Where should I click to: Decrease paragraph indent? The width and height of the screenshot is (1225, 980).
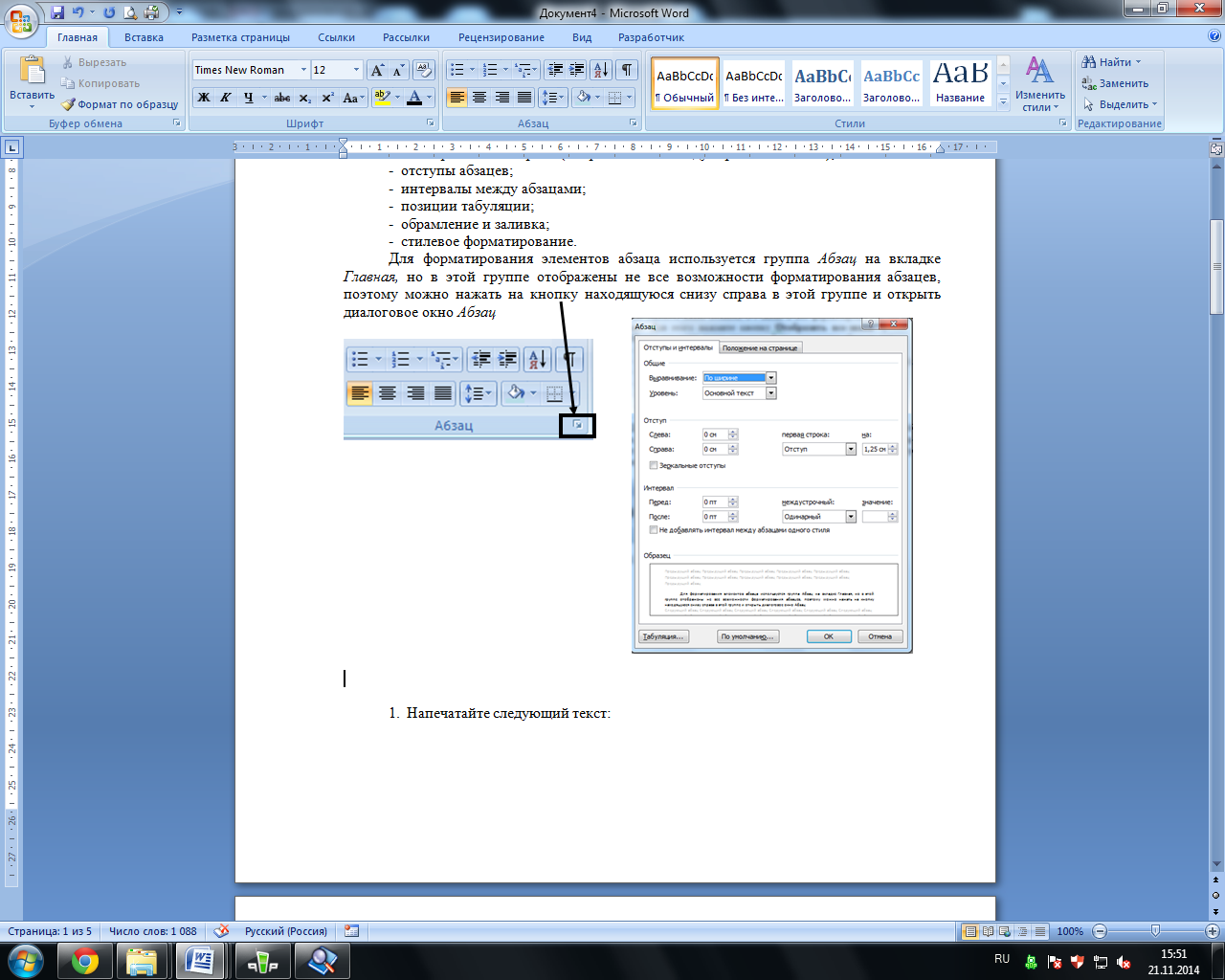click(x=555, y=70)
